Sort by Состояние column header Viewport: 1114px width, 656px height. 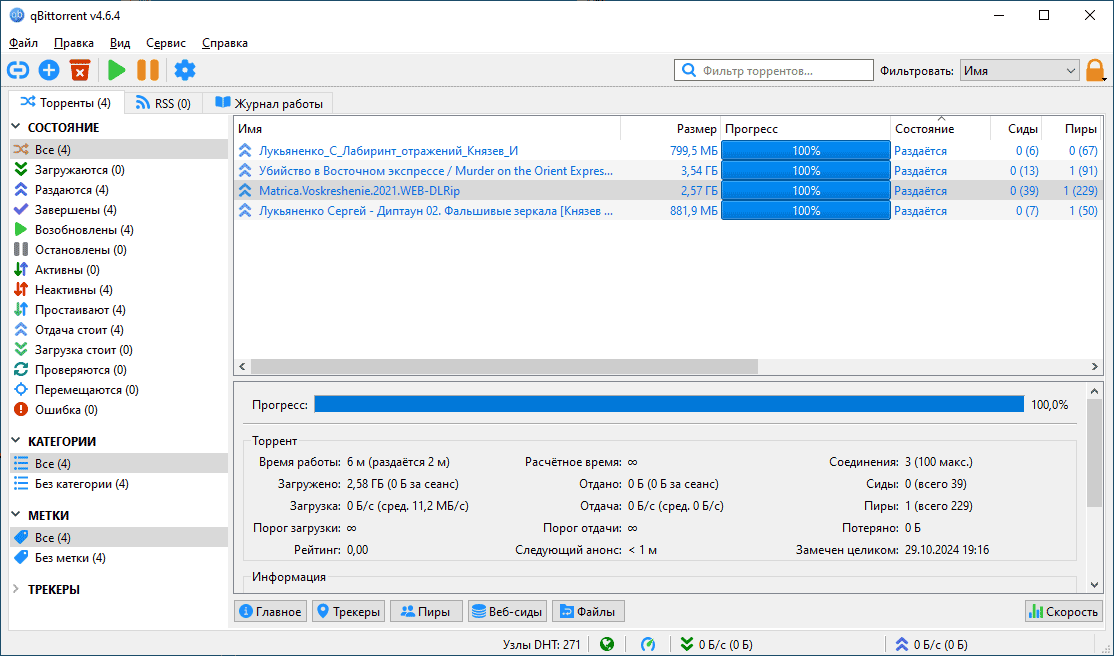[x=940, y=129]
